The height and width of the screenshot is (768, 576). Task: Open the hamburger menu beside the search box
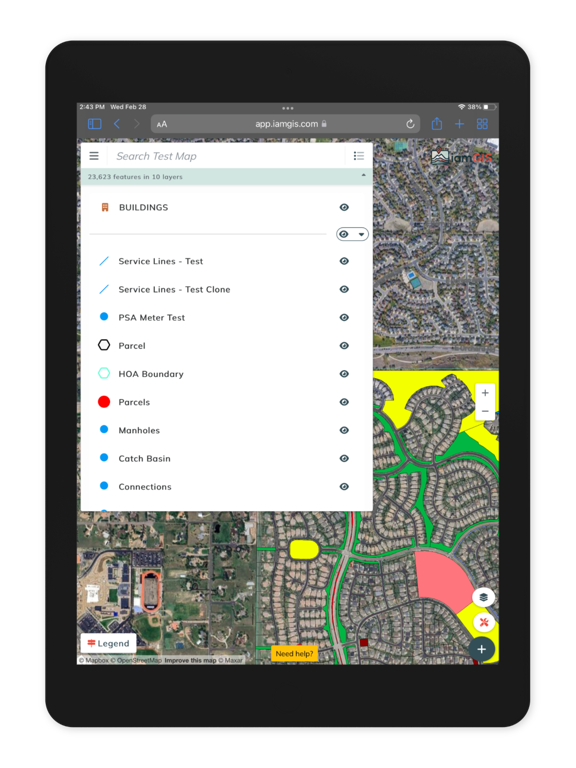pyautogui.click(x=94, y=156)
